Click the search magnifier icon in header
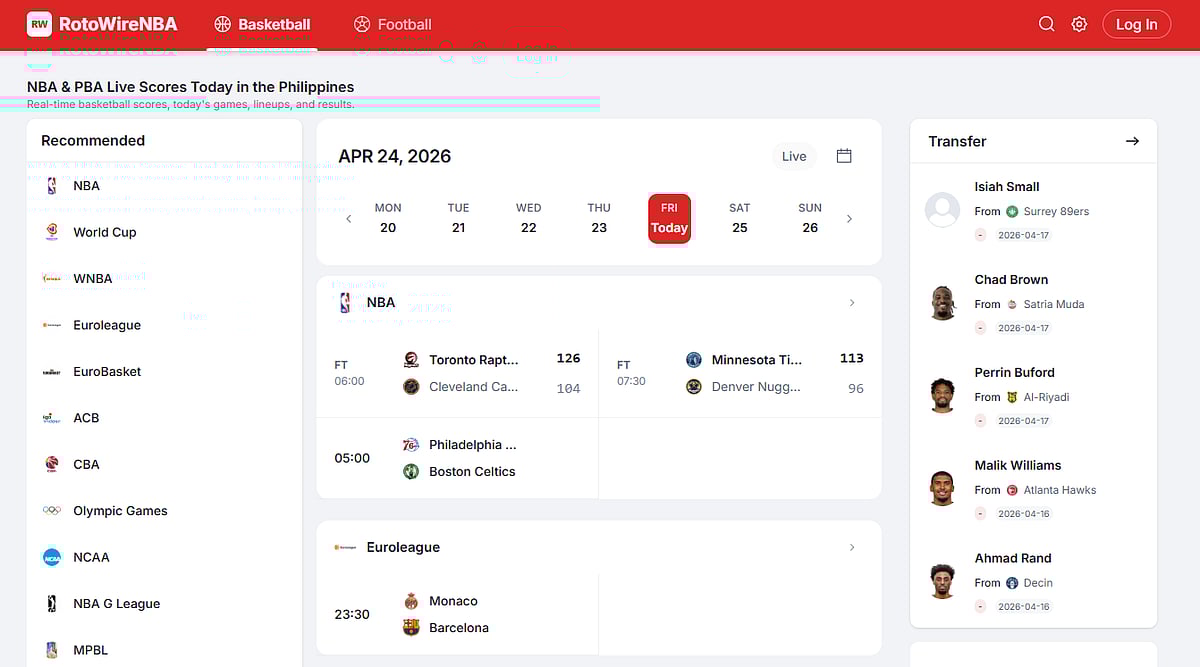The height and width of the screenshot is (667, 1200). pyautogui.click(x=1046, y=24)
